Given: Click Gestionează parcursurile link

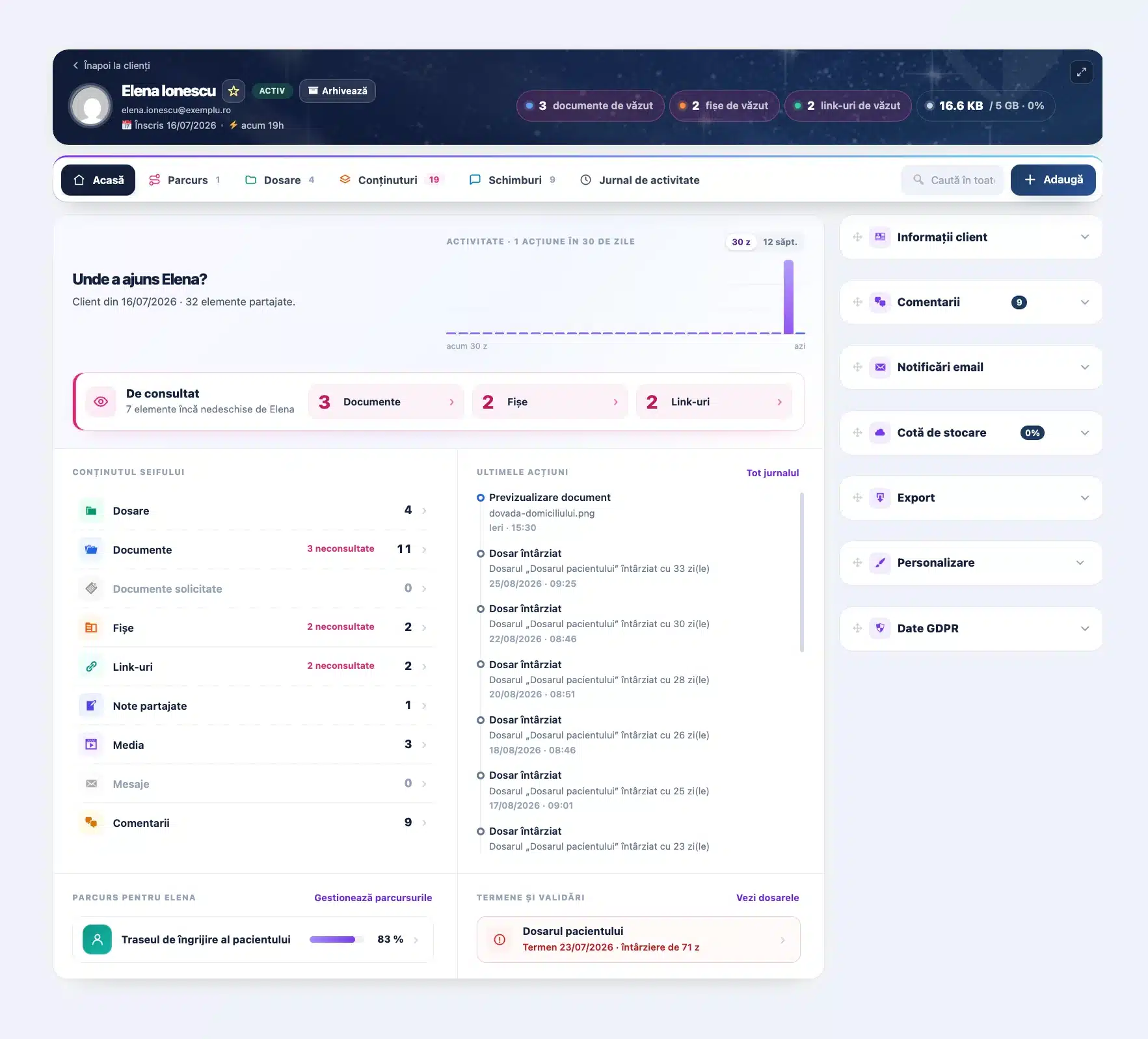Looking at the screenshot, I should point(373,898).
